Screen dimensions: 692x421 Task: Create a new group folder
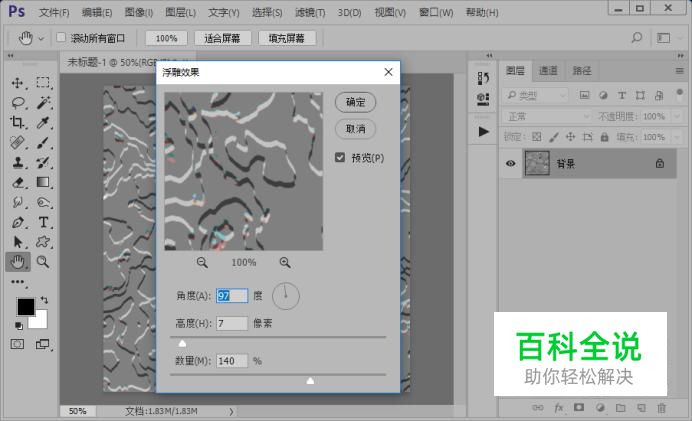[x=621, y=408]
